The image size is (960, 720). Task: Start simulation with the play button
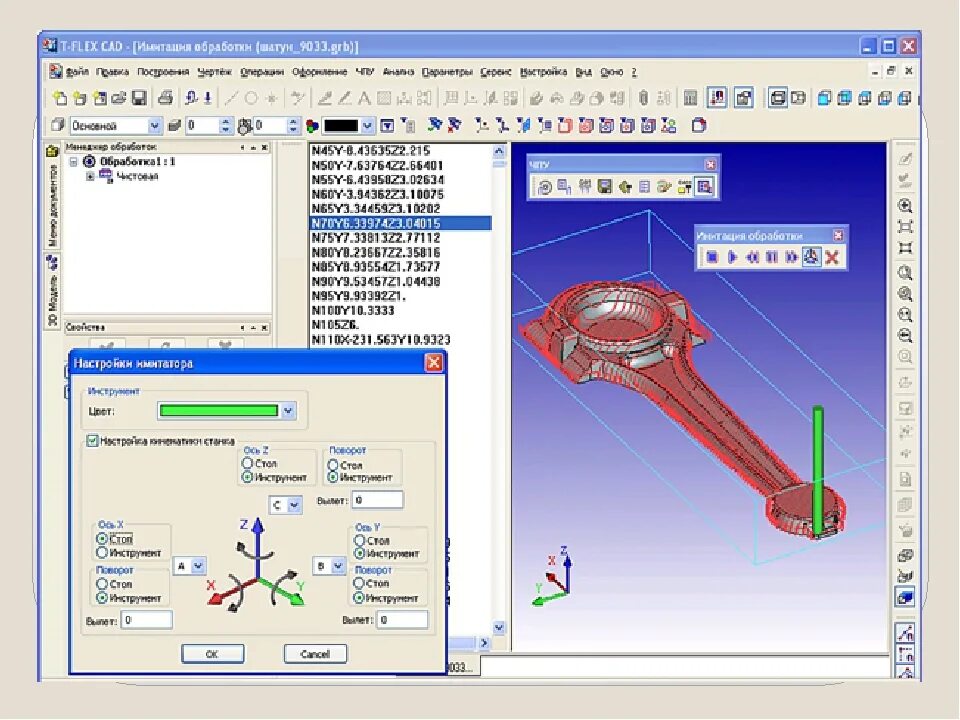(732, 257)
